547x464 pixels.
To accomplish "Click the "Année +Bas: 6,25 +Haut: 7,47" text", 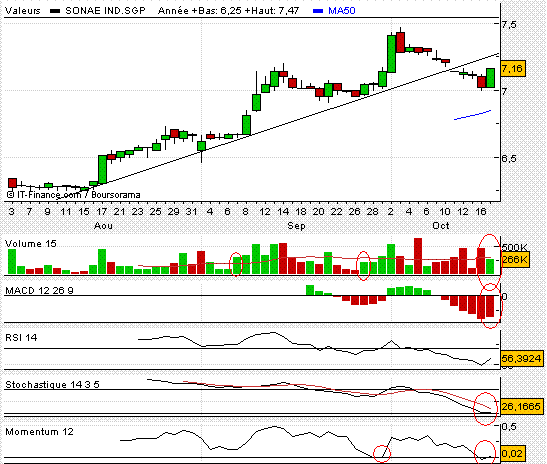I will 228,11.
